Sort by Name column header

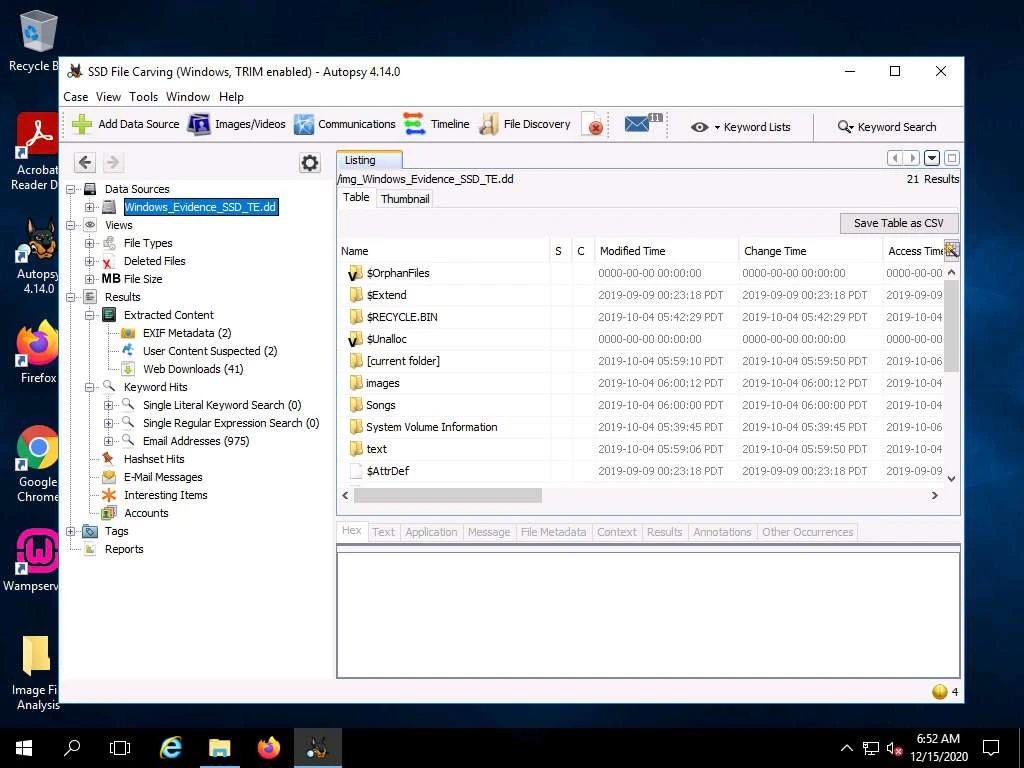443,251
